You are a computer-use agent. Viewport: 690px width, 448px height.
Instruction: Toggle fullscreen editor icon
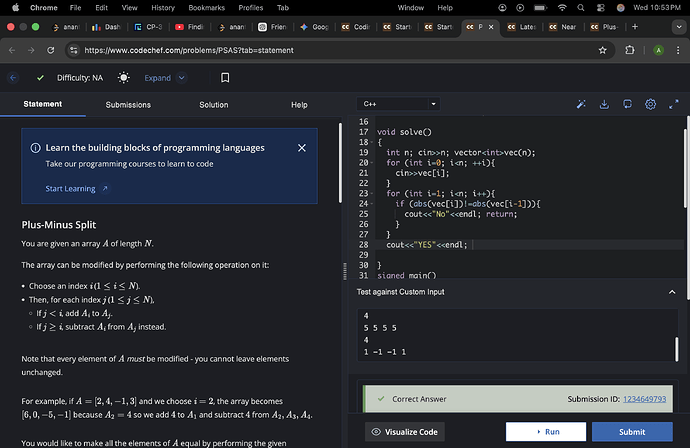(x=674, y=104)
